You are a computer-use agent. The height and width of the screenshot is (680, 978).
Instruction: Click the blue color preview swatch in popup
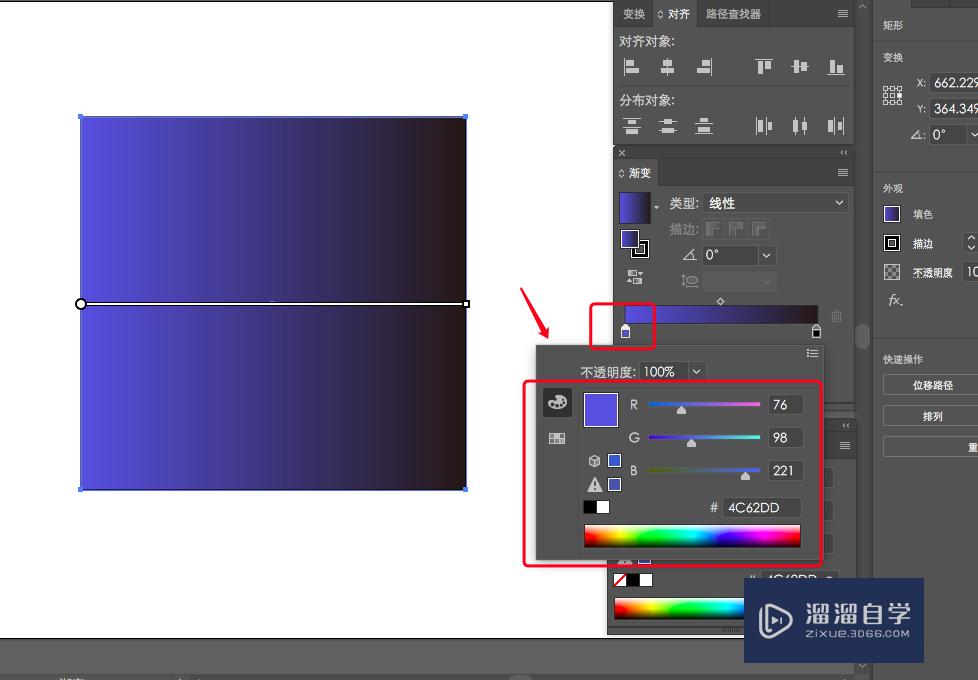click(601, 410)
